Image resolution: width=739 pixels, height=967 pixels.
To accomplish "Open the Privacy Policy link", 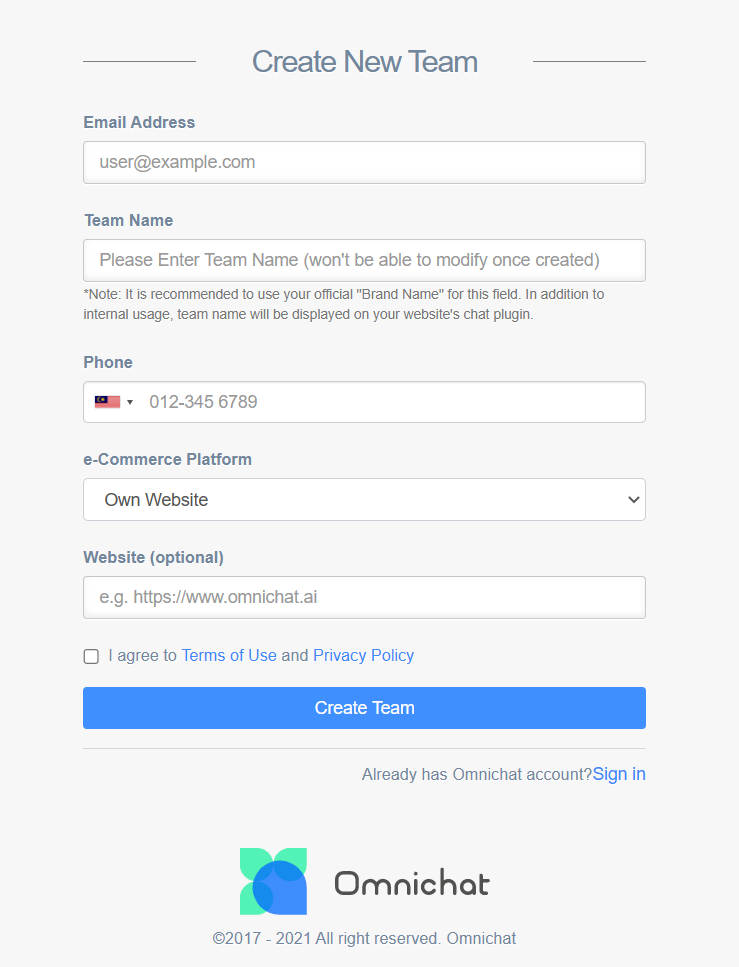I will [x=363, y=656].
